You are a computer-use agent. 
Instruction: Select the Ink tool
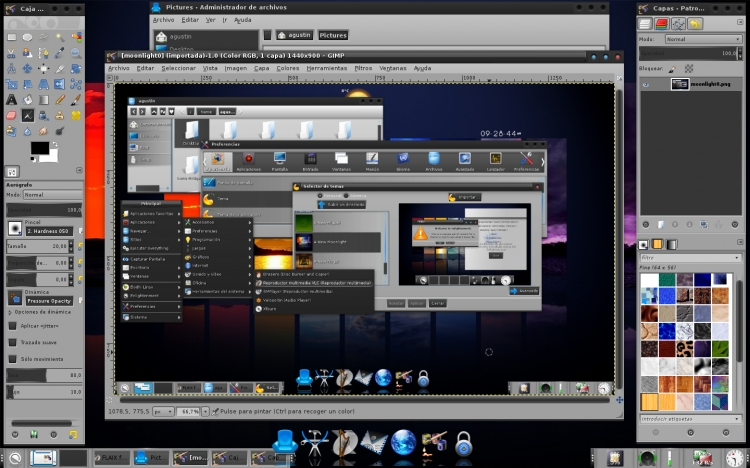click(x=44, y=115)
